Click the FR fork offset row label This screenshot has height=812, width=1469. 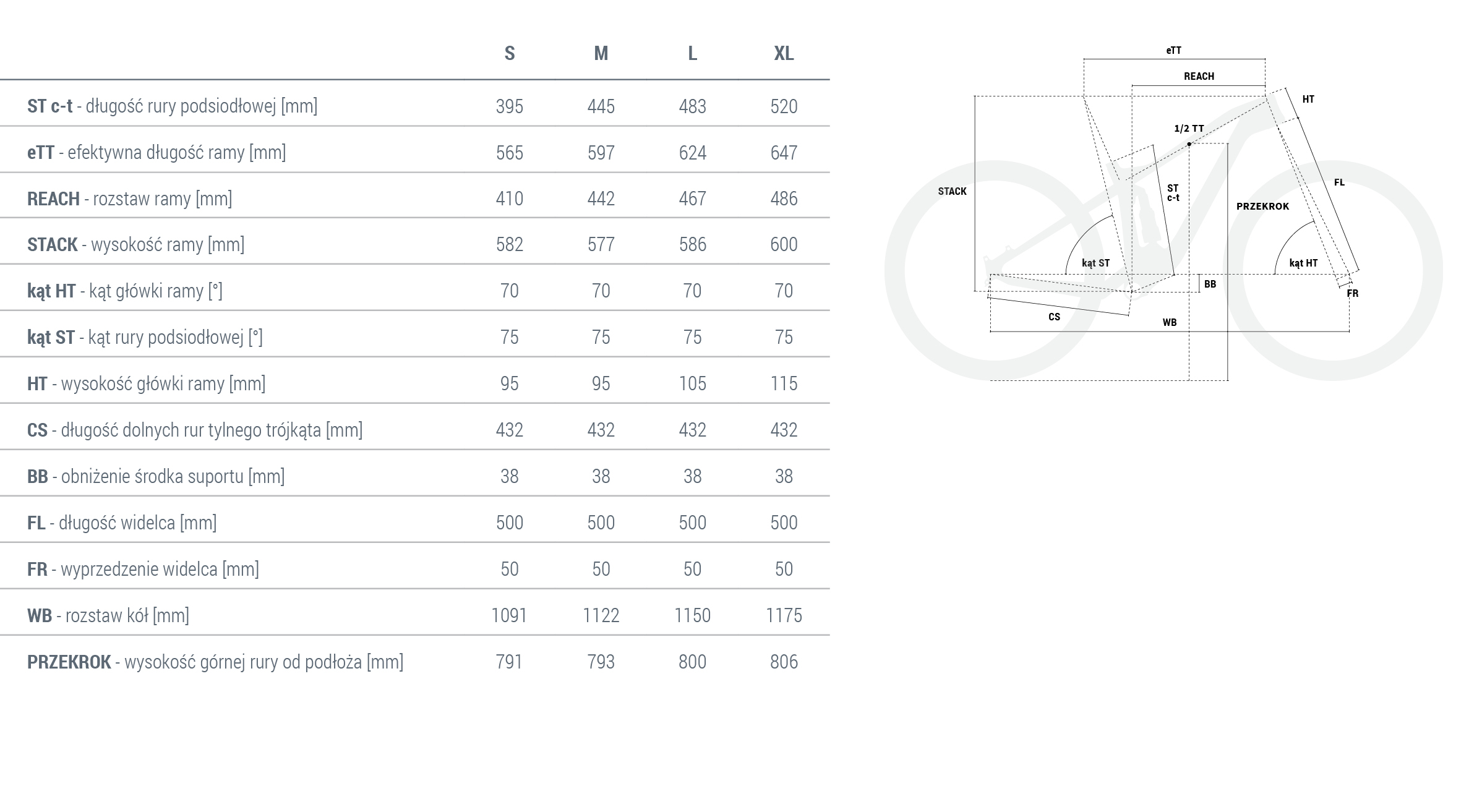[143, 569]
